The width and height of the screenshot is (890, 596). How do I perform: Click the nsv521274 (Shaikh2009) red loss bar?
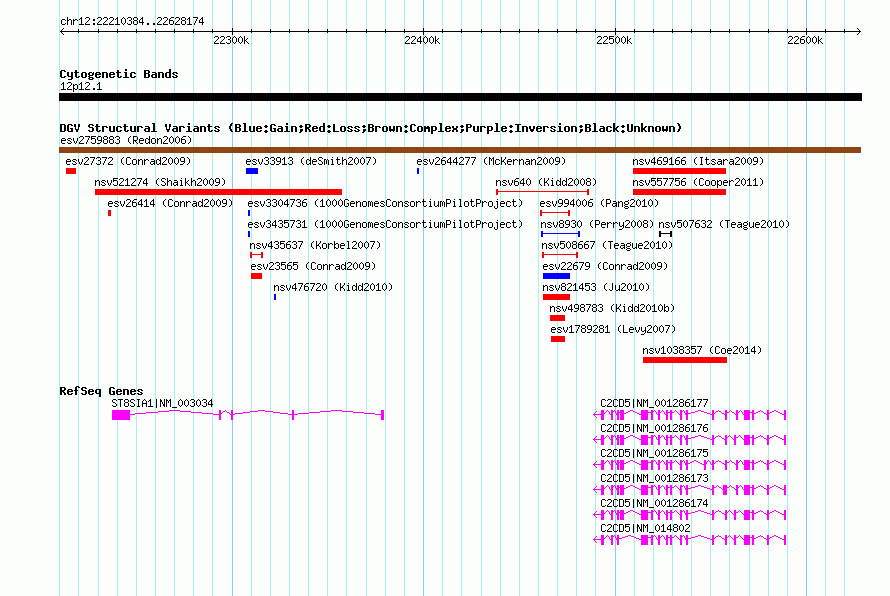[219, 192]
